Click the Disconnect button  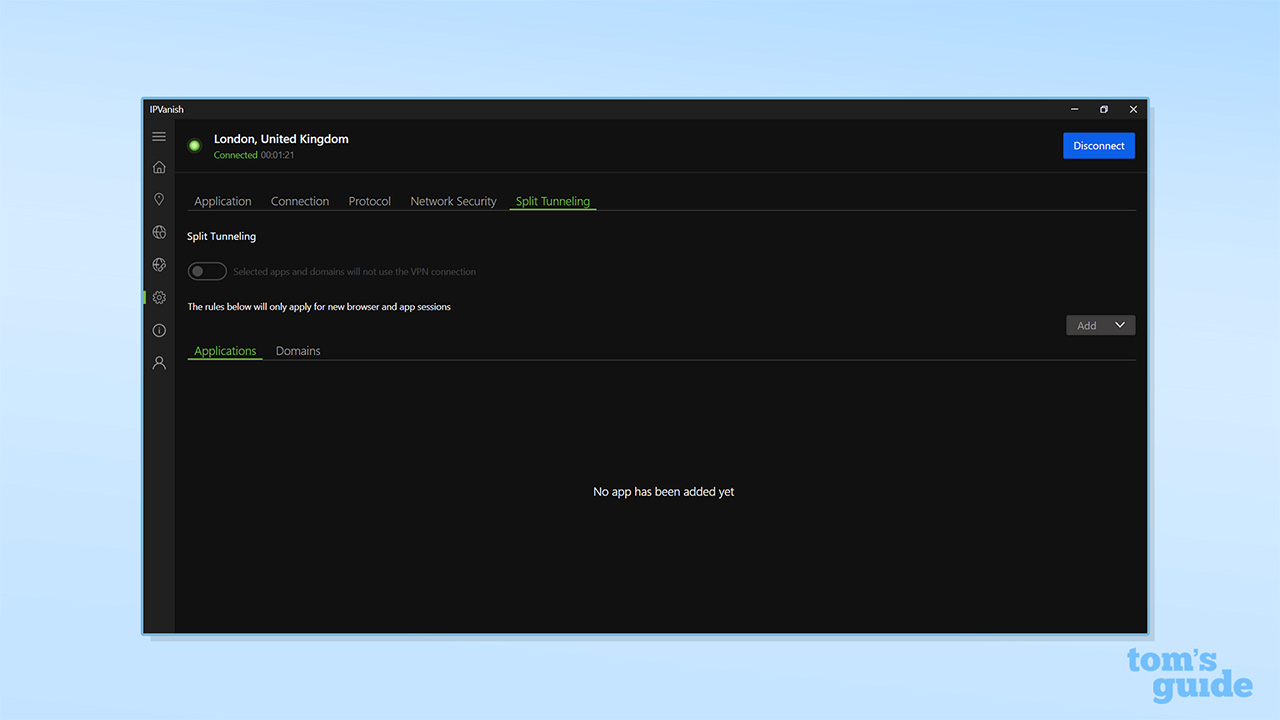coord(1099,145)
